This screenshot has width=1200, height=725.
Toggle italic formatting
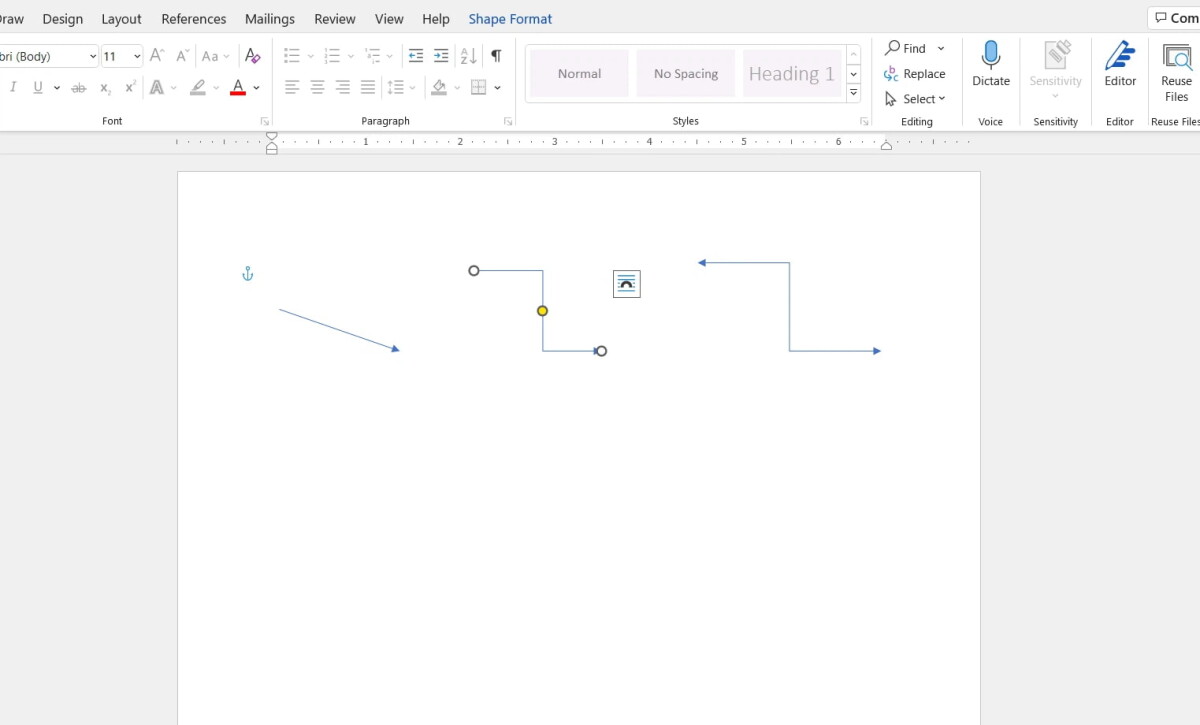click(13, 88)
